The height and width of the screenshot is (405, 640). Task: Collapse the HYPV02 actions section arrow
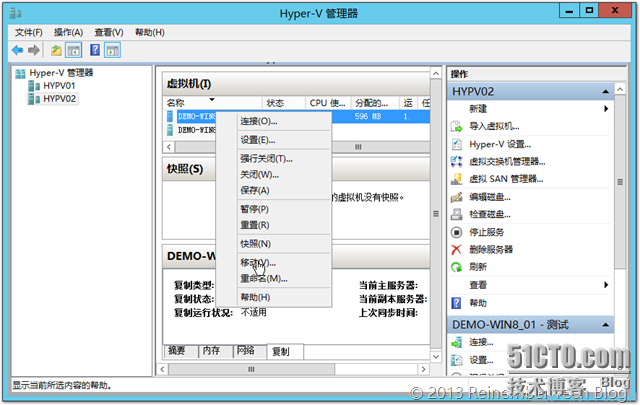point(606,92)
